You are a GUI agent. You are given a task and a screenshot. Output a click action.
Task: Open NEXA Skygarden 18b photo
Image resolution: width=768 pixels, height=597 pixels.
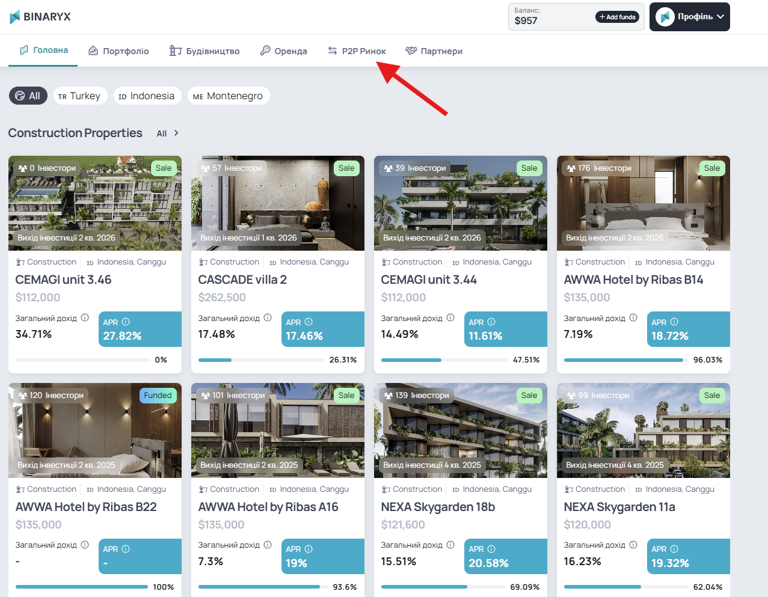pyautogui.click(x=460, y=430)
